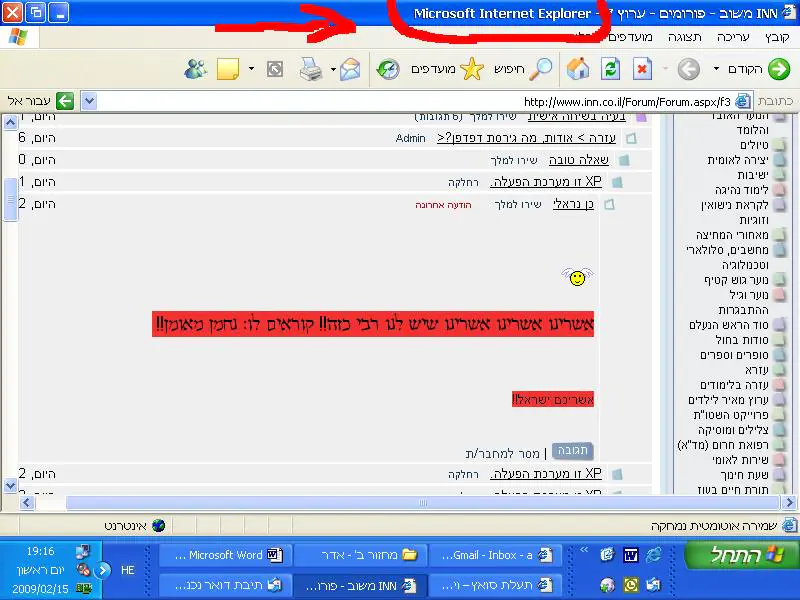The width and height of the screenshot is (800, 600).
Task: Expand dropdown arrow next to yellow note icon
Action: tap(251, 69)
